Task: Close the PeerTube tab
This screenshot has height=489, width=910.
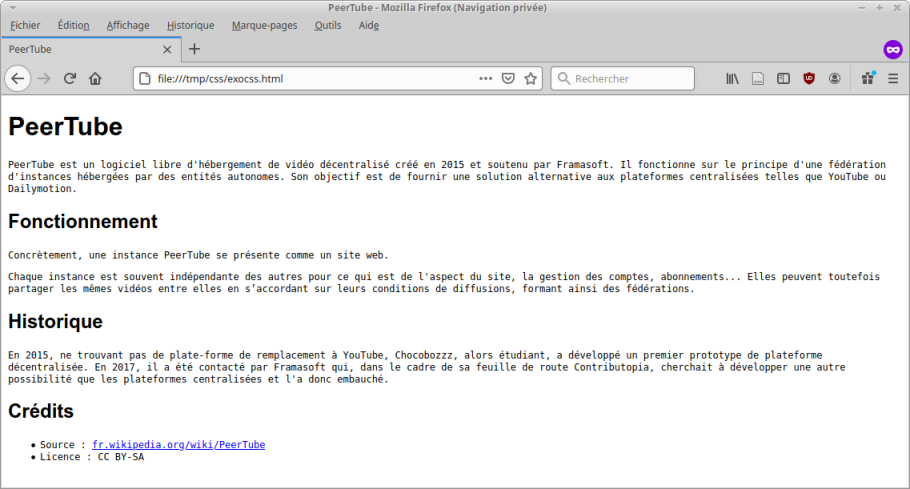Action: point(167,49)
